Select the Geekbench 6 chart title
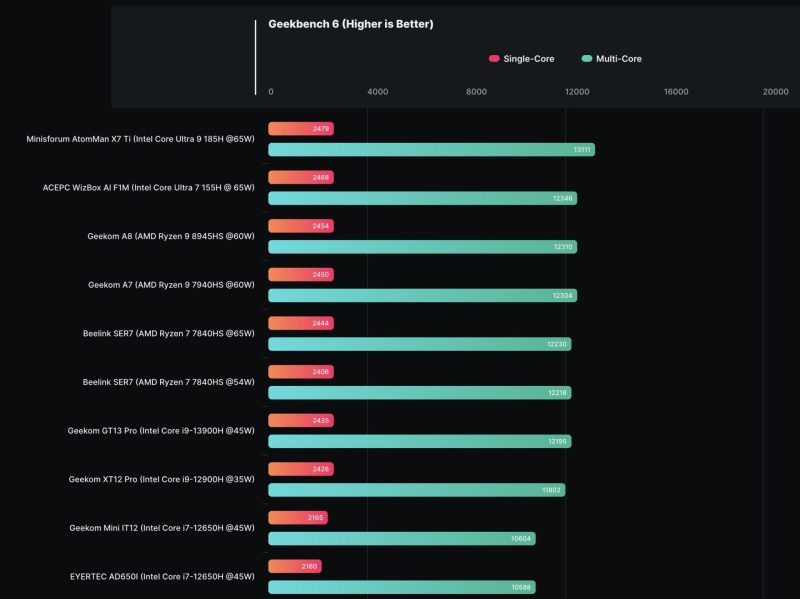The height and width of the screenshot is (599, 800). click(350, 24)
